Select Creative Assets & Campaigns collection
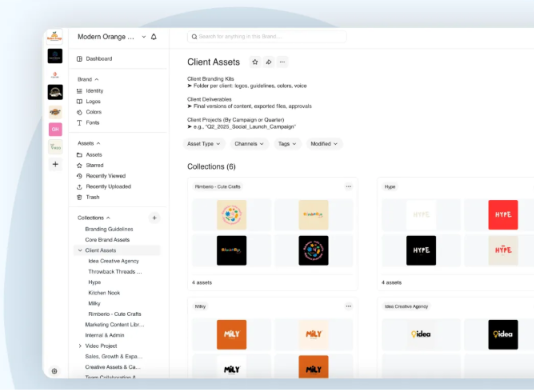534x390 pixels. point(113,367)
